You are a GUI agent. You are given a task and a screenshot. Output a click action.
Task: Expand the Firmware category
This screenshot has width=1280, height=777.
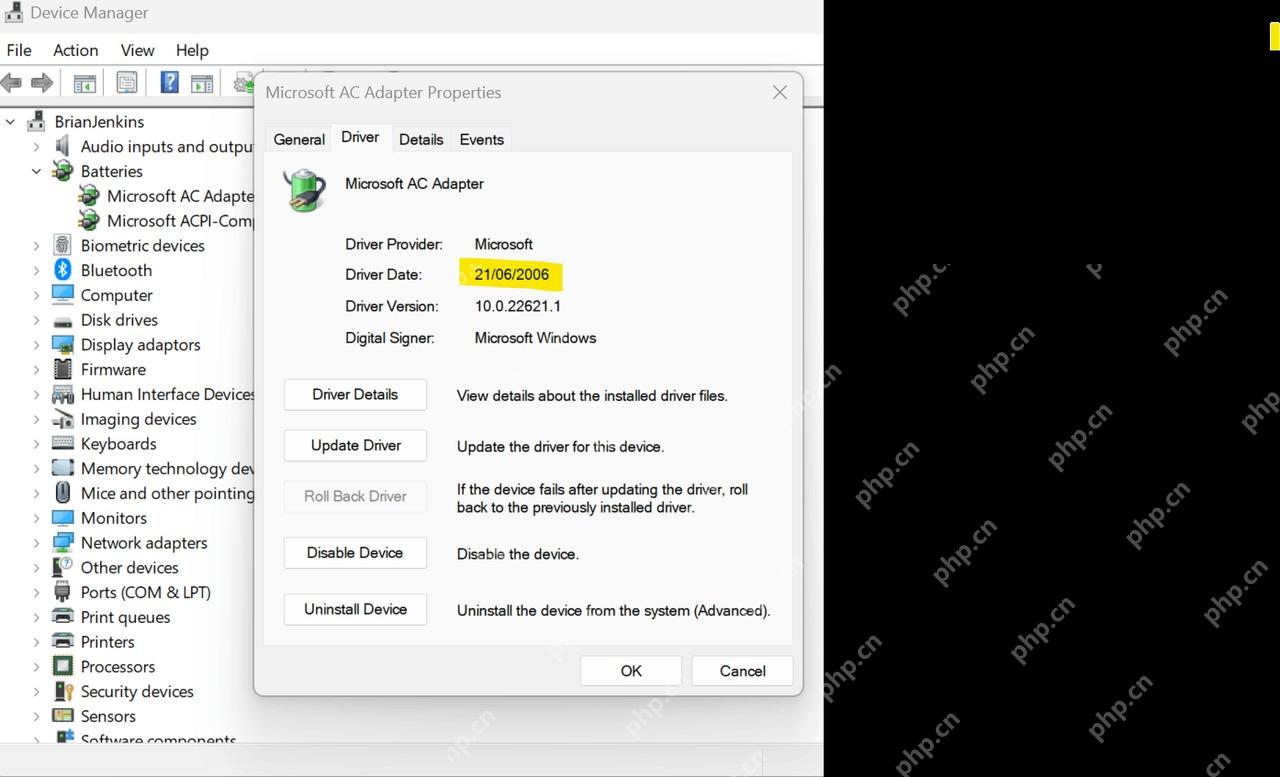(x=37, y=369)
